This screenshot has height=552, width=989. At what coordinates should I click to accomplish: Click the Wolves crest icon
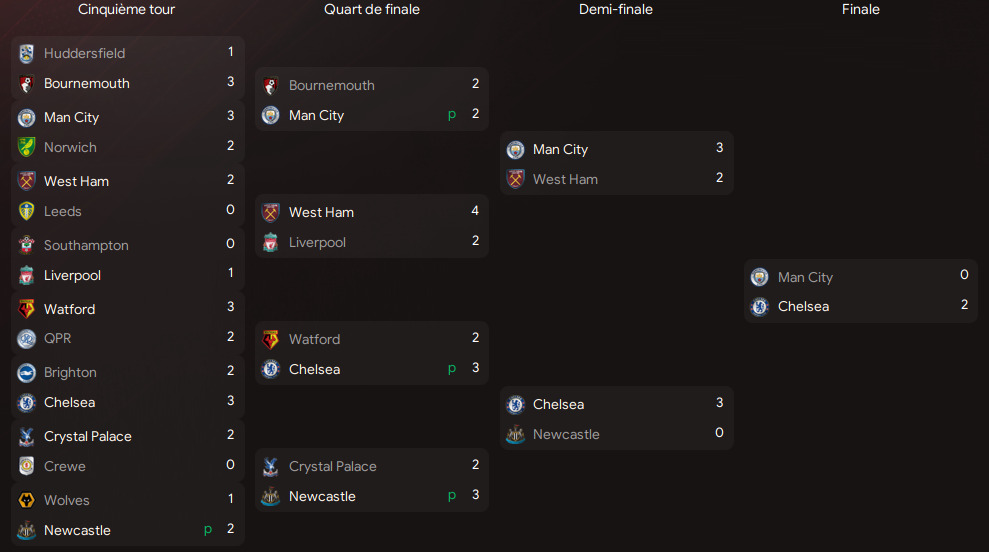pyautogui.click(x=27, y=500)
